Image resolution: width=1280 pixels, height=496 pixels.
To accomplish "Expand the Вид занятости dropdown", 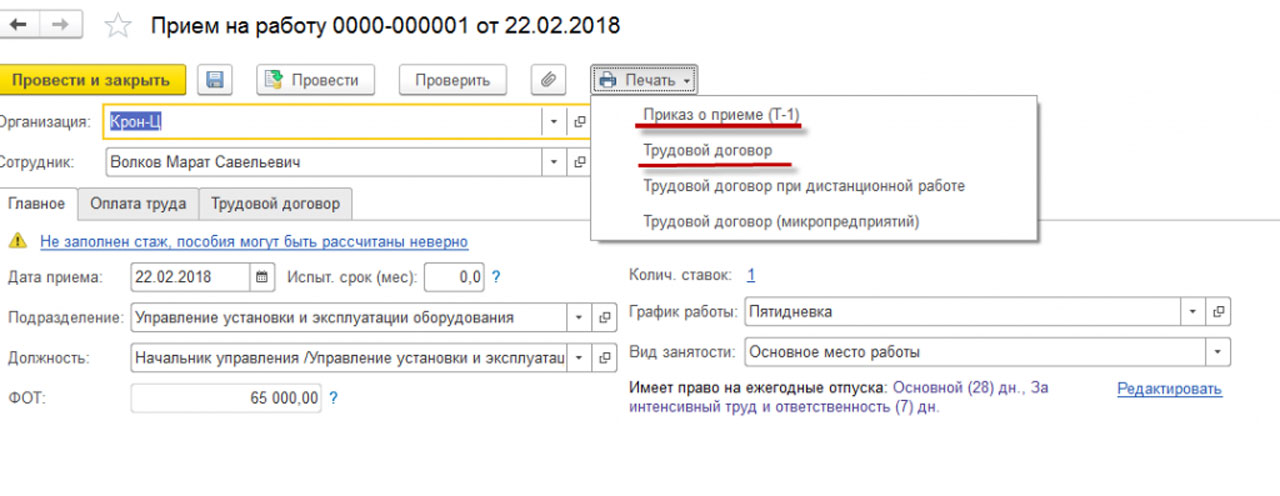I will click(1218, 352).
